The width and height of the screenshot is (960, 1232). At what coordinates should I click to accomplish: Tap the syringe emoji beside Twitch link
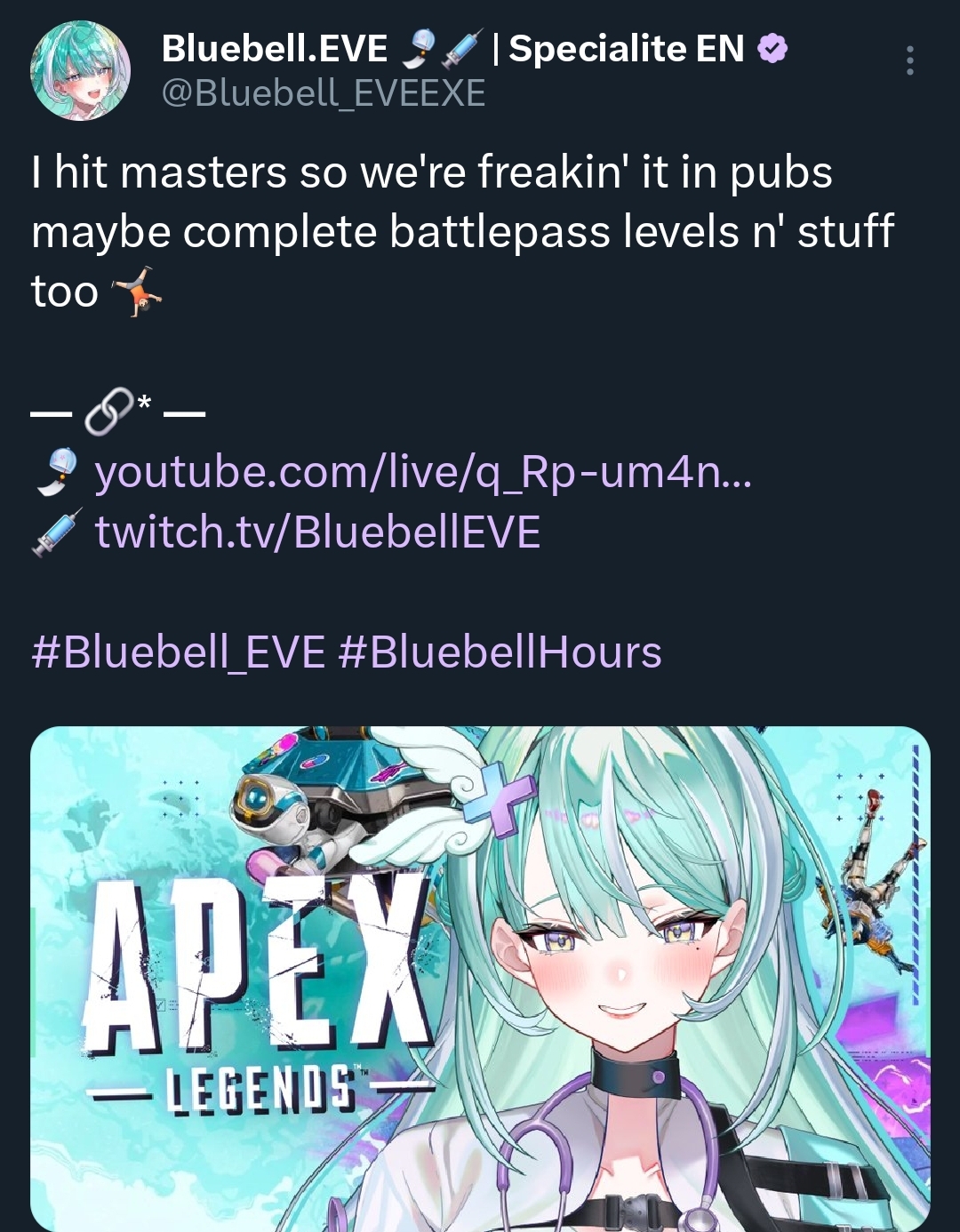pyautogui.click(x=58, y=532)
